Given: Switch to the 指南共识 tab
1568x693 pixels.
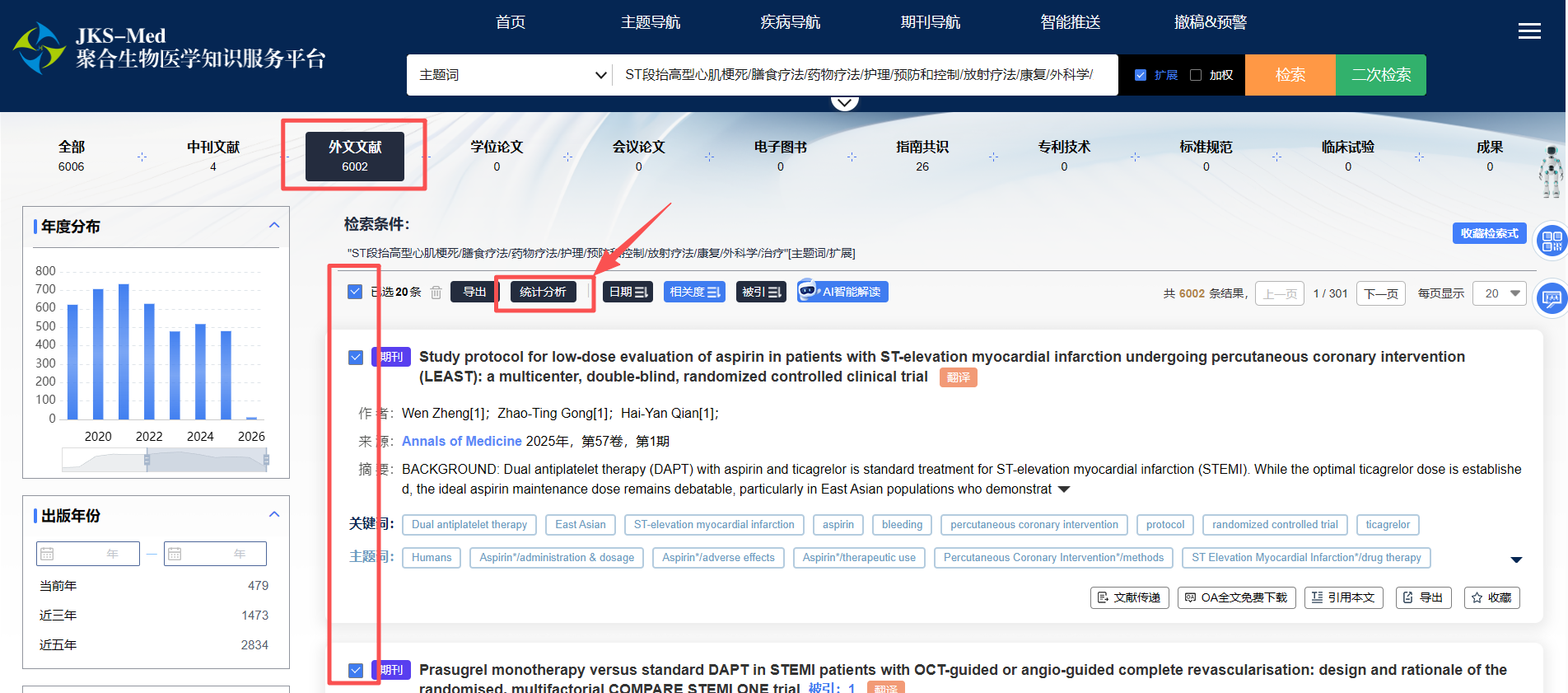Looking at the screenshot, I should tap(922, 155).
